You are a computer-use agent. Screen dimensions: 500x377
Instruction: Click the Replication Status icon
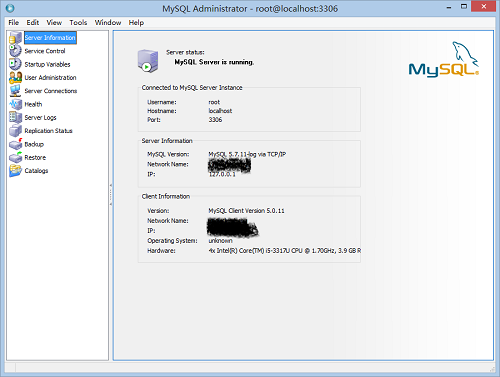coord(15,131)
